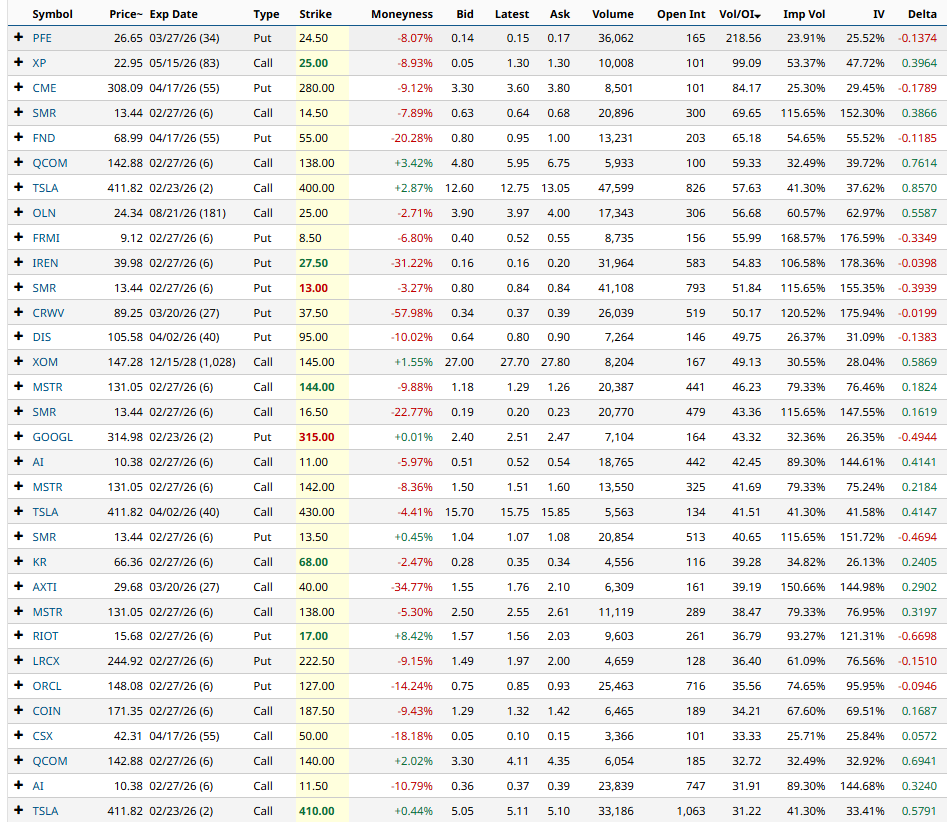The height and width of the screenshot is (822, 947).
Task: Expand the FRMI row plus icon
Action: pos(19,237)
